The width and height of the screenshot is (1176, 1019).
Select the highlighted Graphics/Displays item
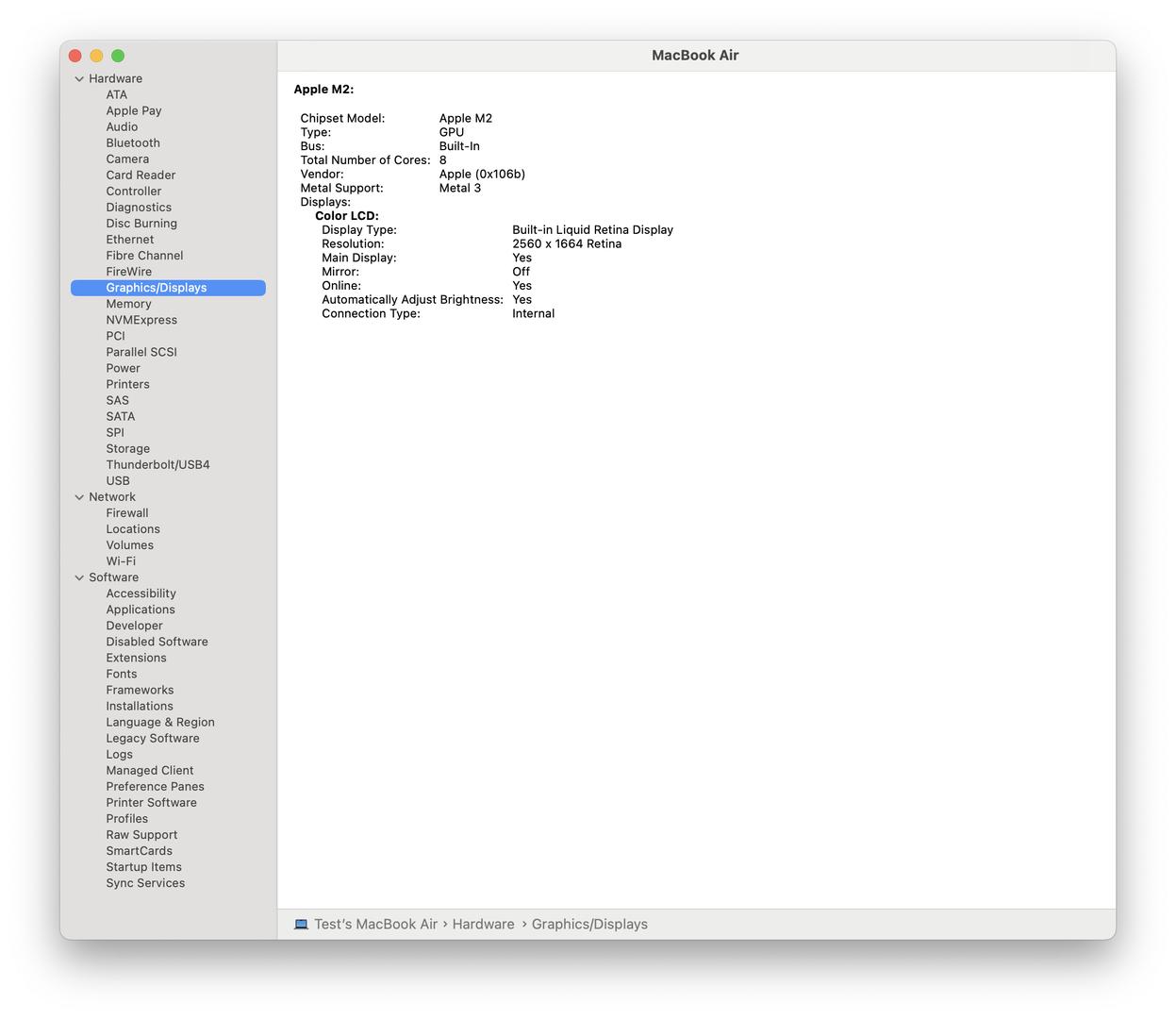168,288
